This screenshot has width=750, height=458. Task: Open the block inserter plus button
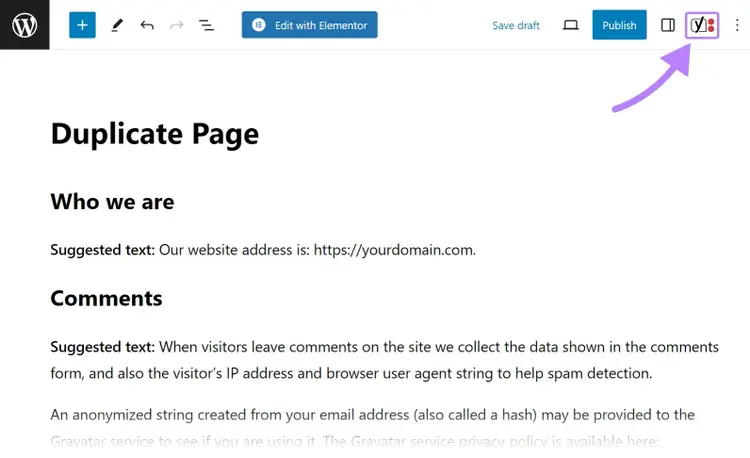[x=82, y=25]
